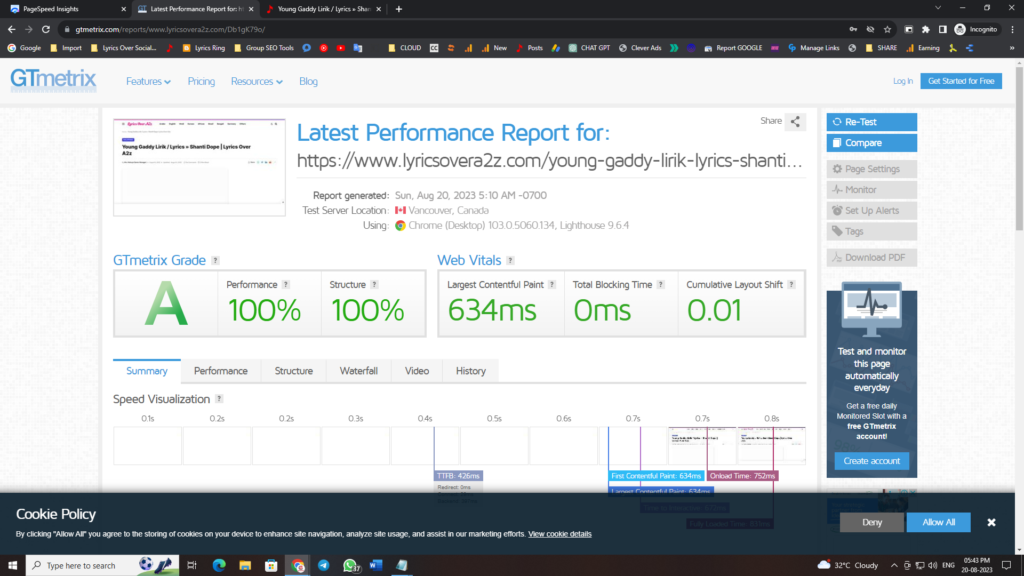Bookmark this page with star icon

[x=888, y=29]
